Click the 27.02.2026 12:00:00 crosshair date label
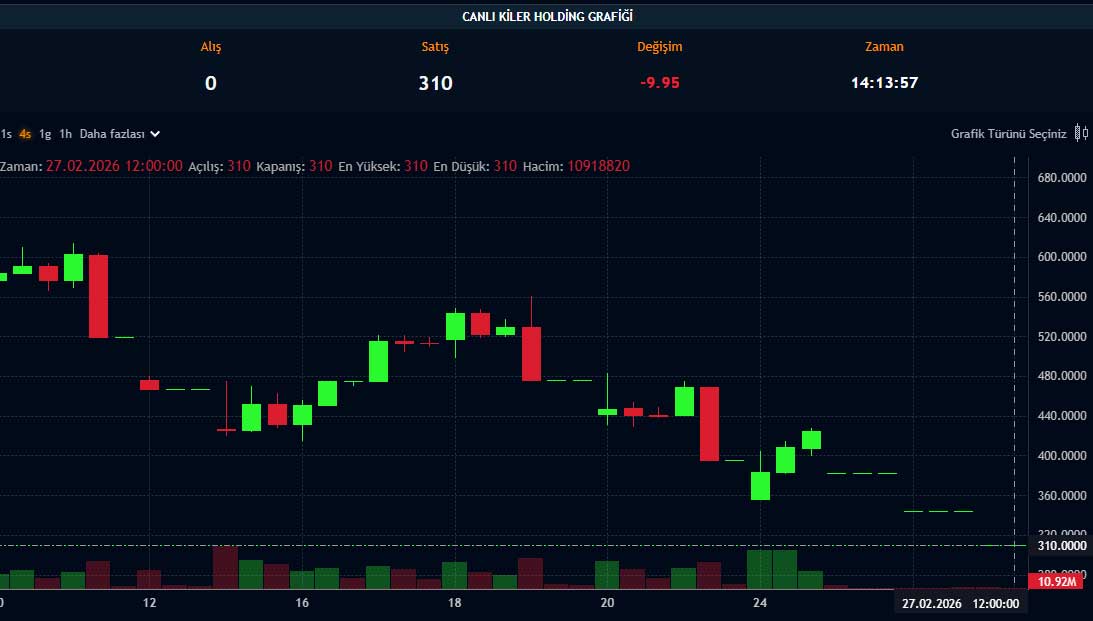Image resolution: width=1093 pixels, height=621 pixels. [x=960, y=603]
